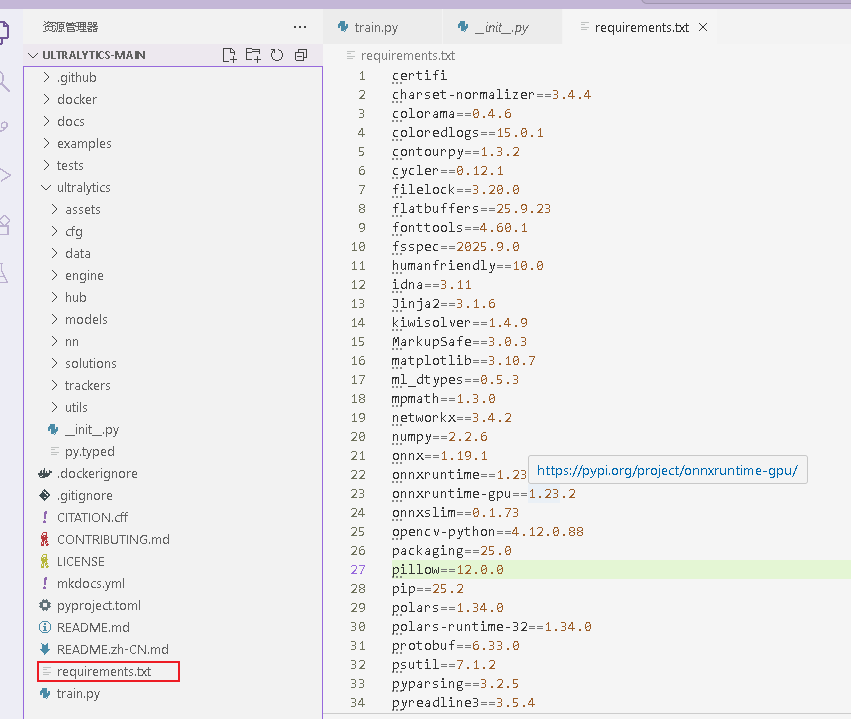The width and height of the screenshot is (851, 719).
Task: Click the matplotlib==3.10.7 line
Action: coord(463,360)
